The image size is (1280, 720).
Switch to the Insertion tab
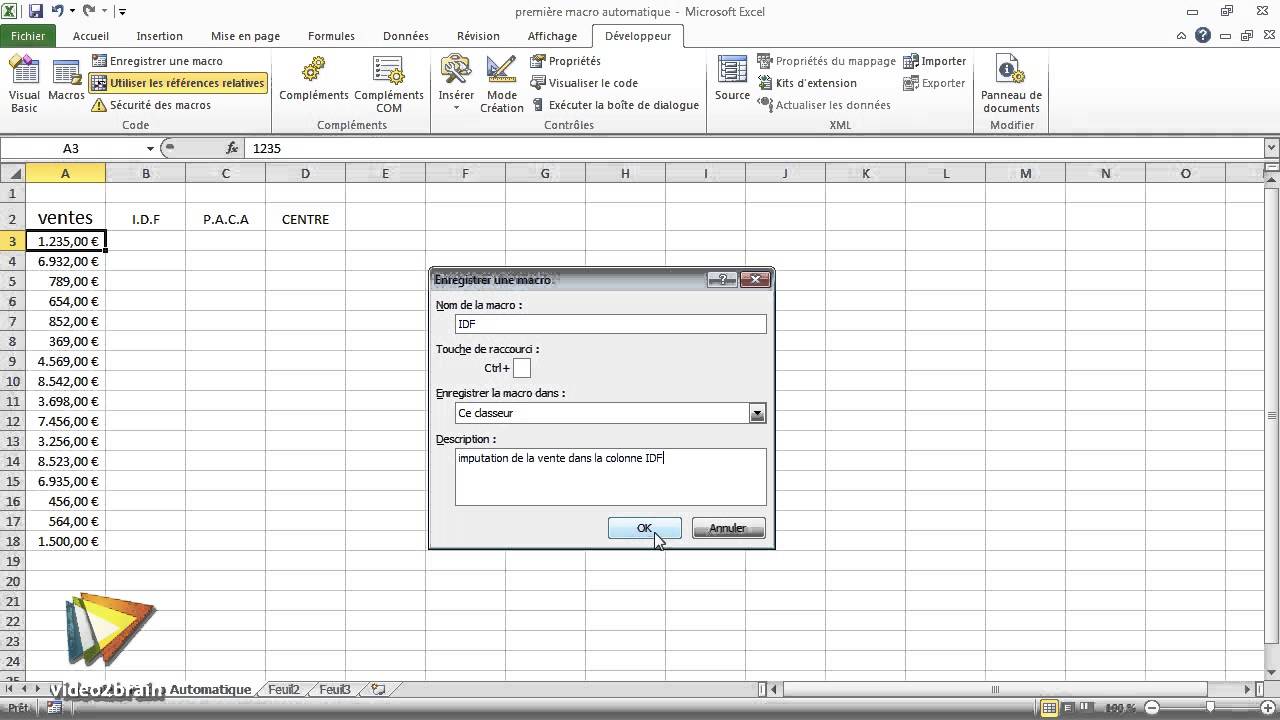[159, 36]
